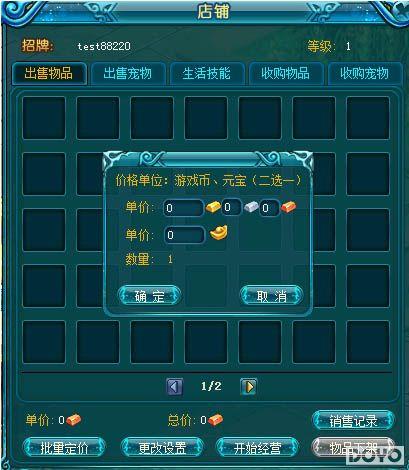
Task: Confirm the price with the 确定 button
Action: (x=149, y=296)
